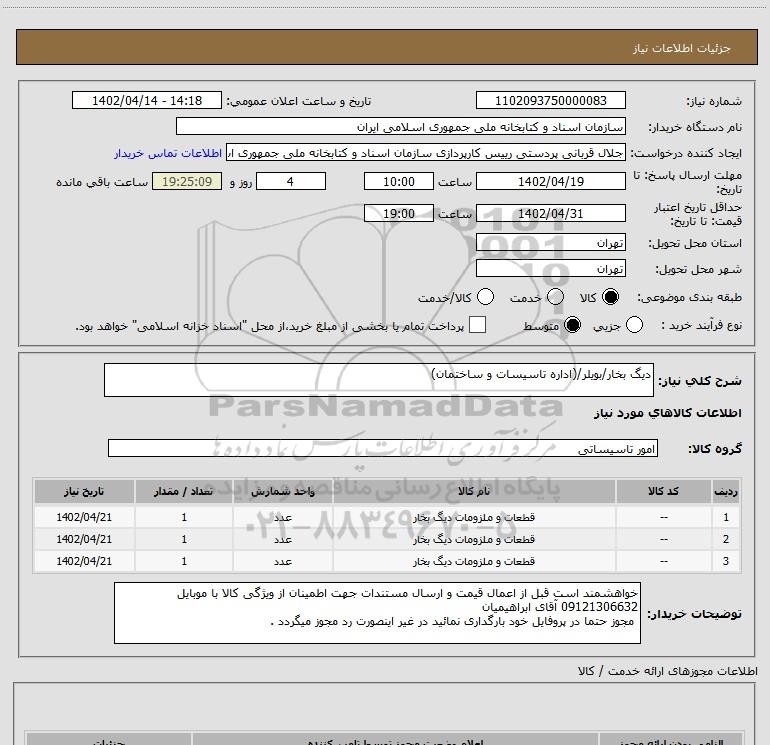Click the اطلاعات کالاهای مورد نیاز heading
The height and width of the screenshot is (745, 770).
click(667, 413)
